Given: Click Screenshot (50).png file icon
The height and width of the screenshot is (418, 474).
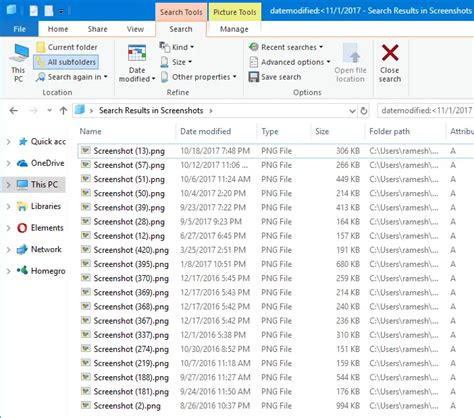Looking at the screenshot, I should [x=86, y=193].
